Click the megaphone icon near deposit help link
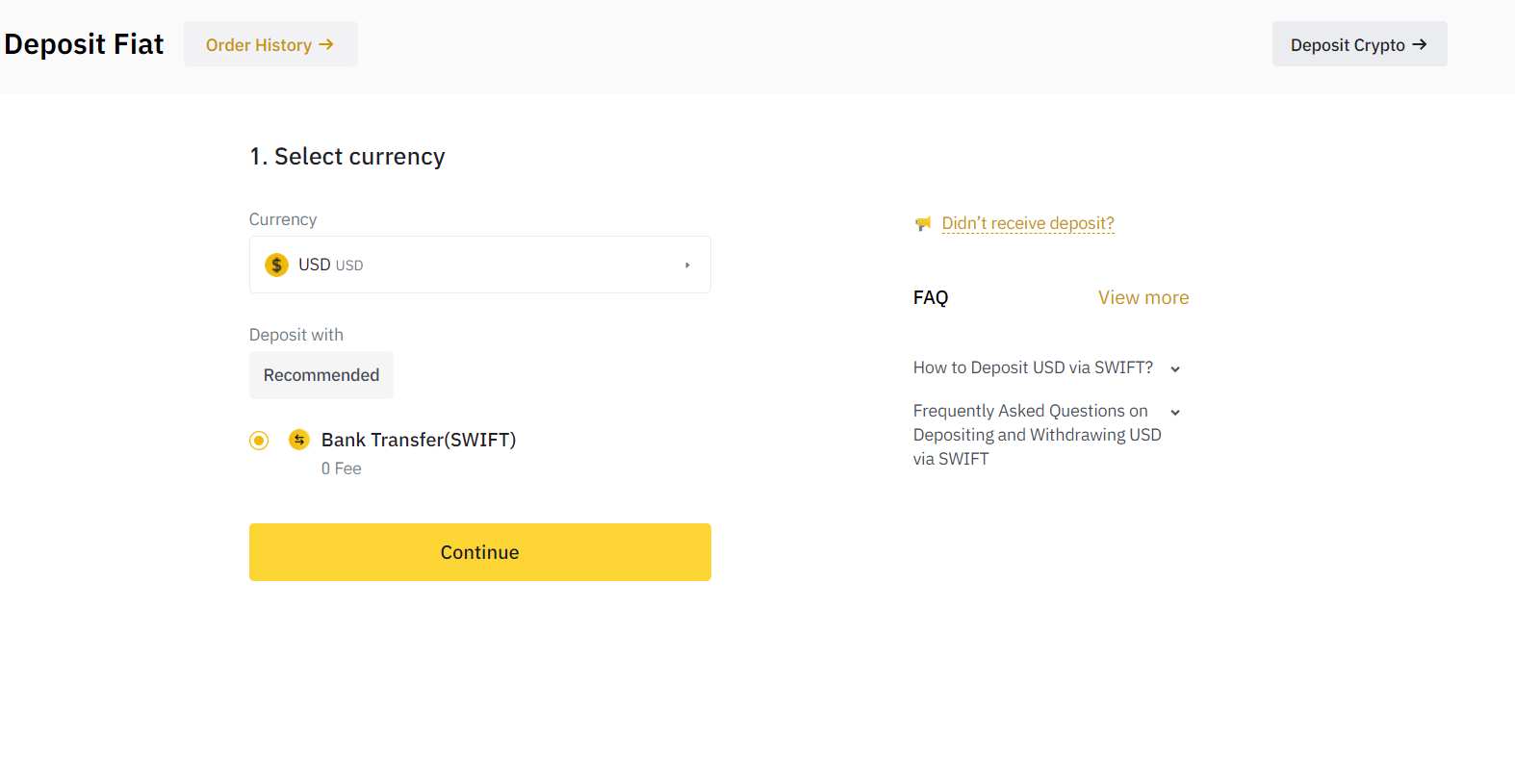This screenshot has height=784, width=1515. (923, 222)
